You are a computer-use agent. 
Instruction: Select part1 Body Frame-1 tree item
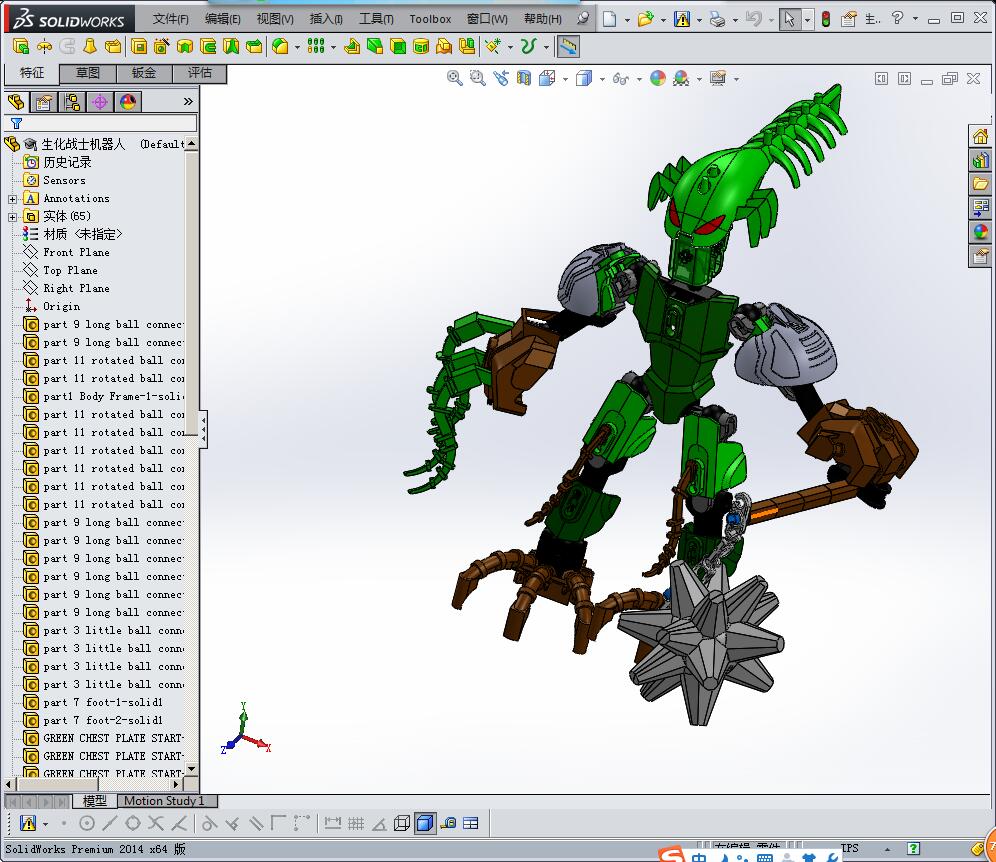104,396
